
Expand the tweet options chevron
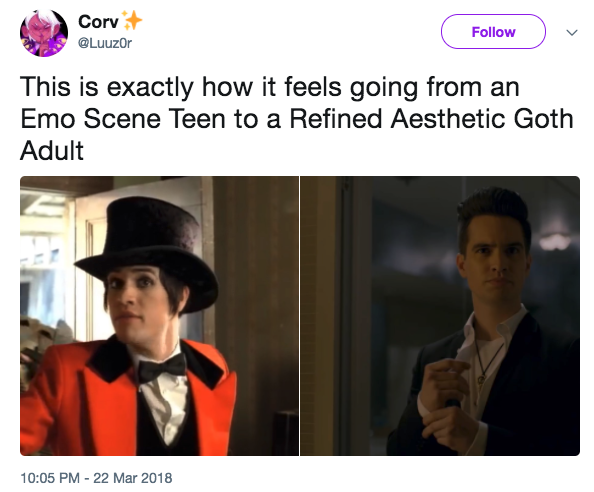point(572,33)
